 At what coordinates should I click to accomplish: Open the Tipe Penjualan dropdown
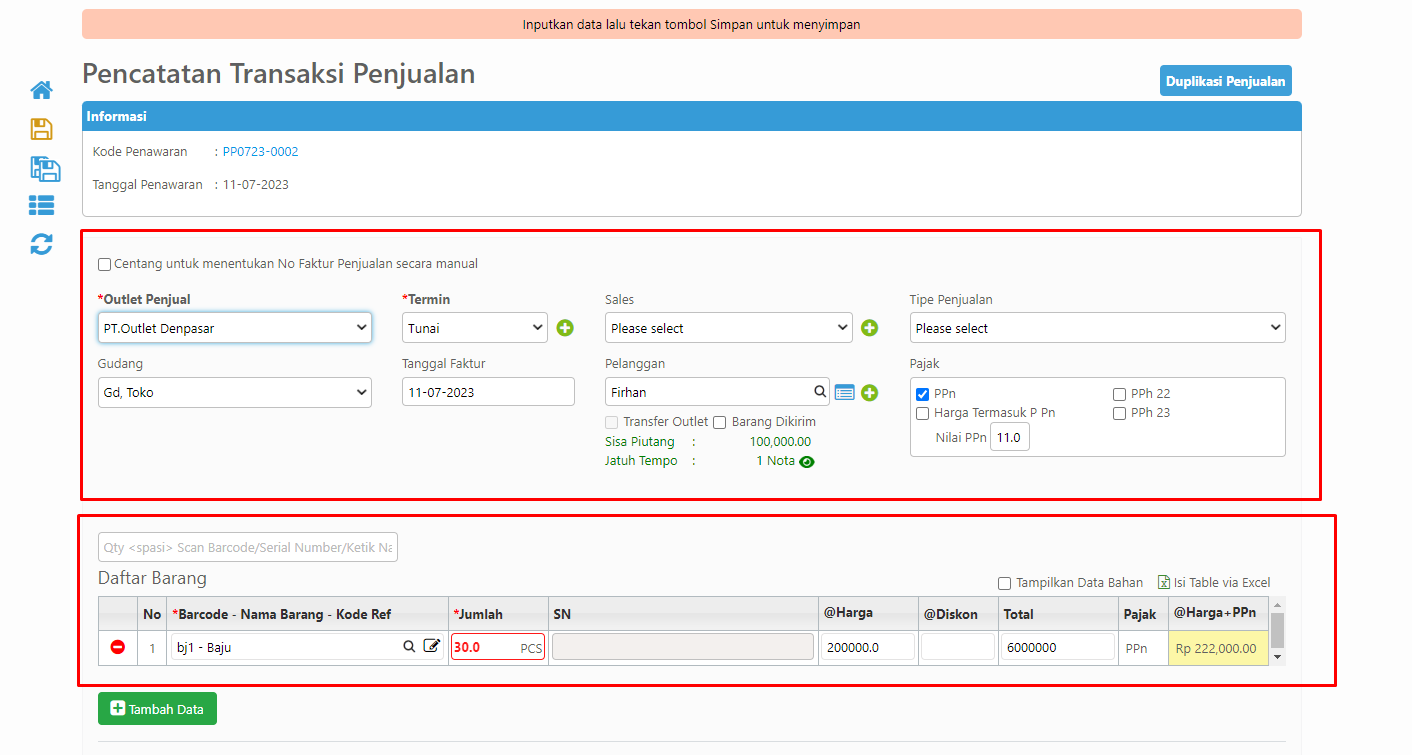(x=1098, y=328)
